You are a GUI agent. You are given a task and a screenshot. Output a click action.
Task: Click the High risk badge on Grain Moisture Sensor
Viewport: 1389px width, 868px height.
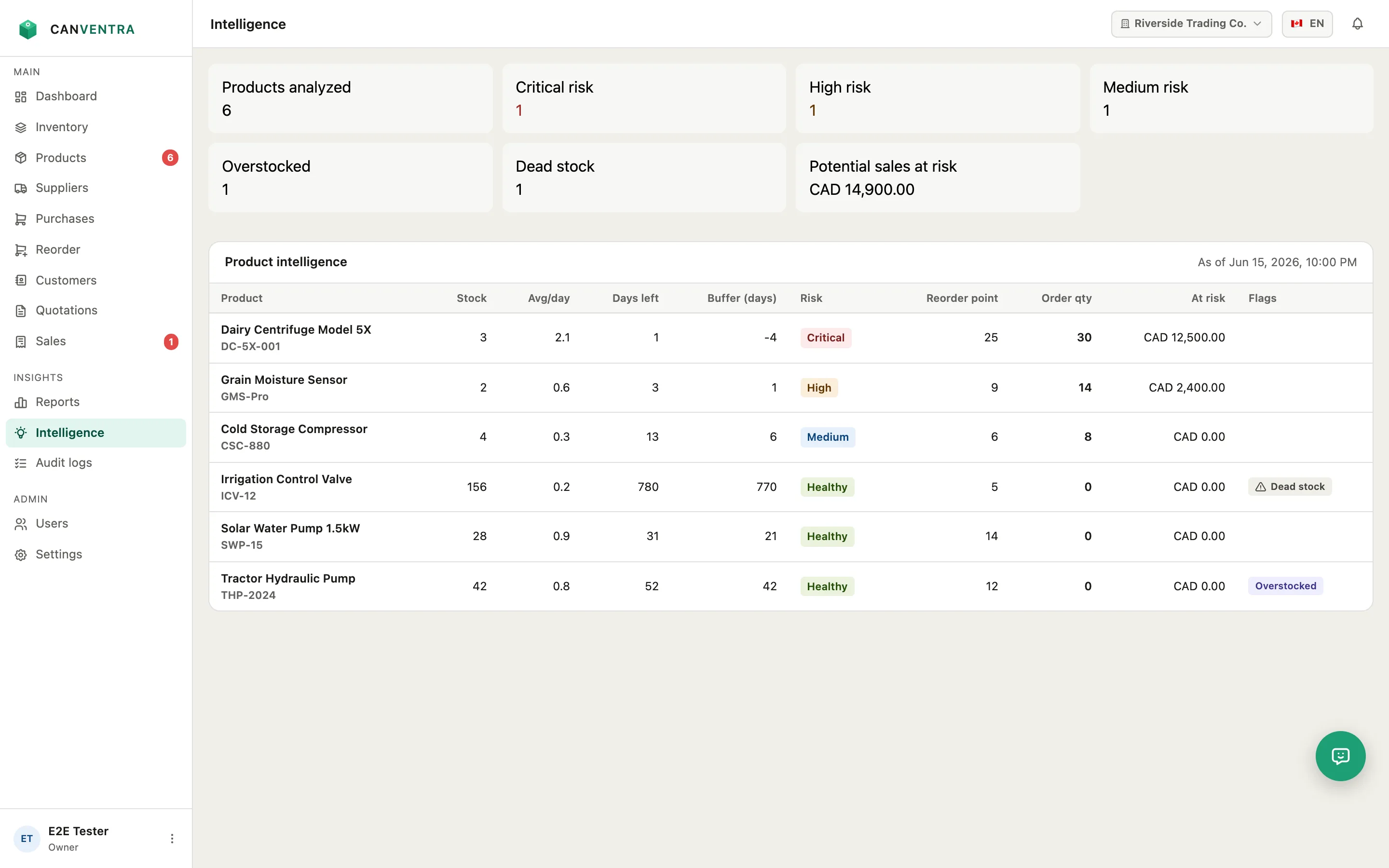[x=818, y=388]
